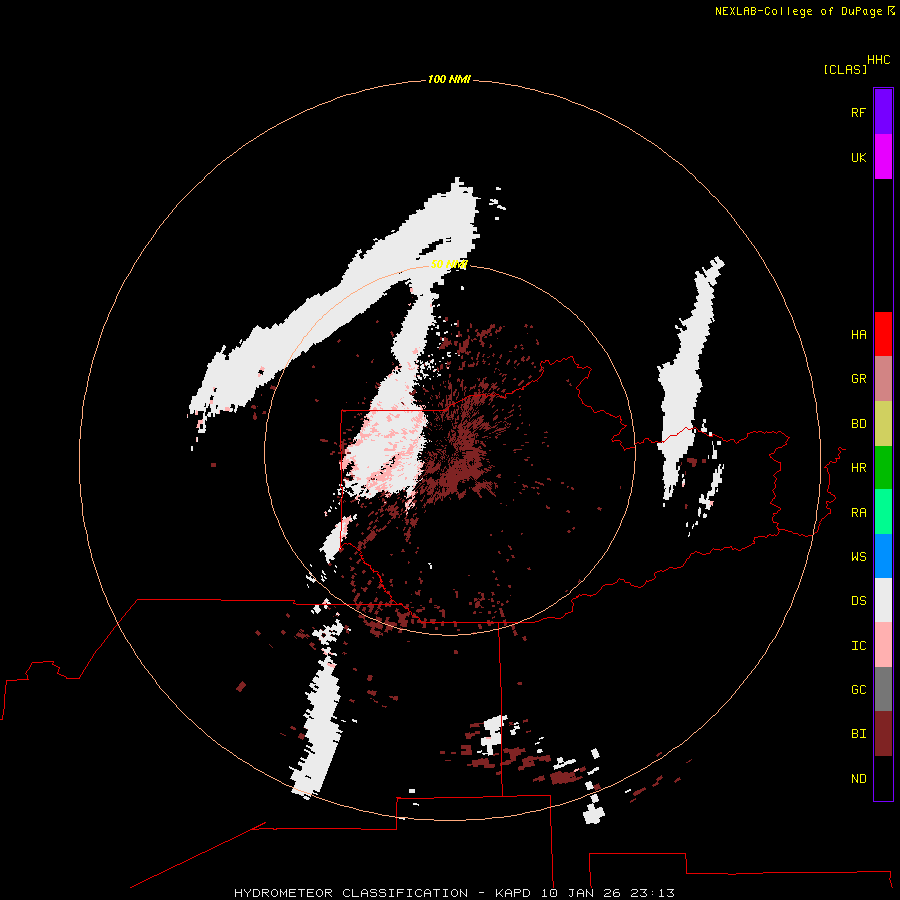Image resolution: width=900 pixels, height=900 pixels.
Task: Click the RA legend label
Action: 859,513
